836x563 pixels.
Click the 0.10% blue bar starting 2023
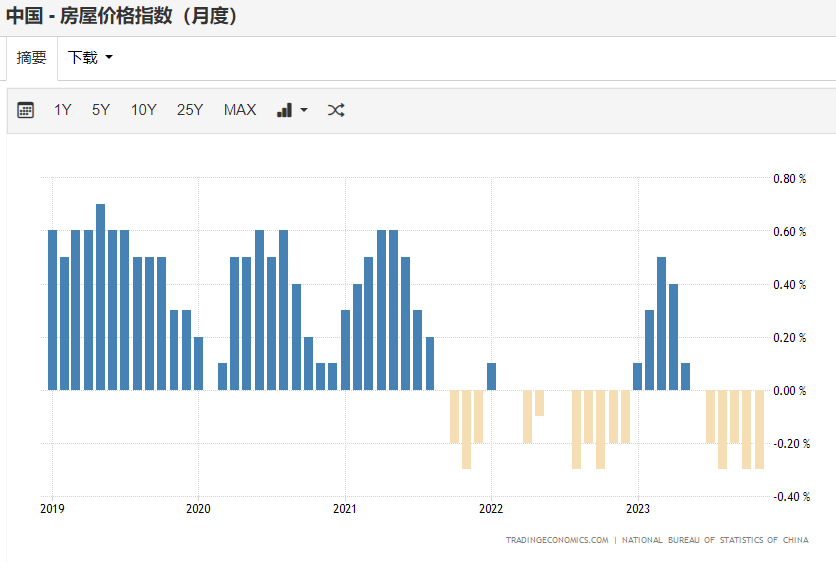point(637,376)
